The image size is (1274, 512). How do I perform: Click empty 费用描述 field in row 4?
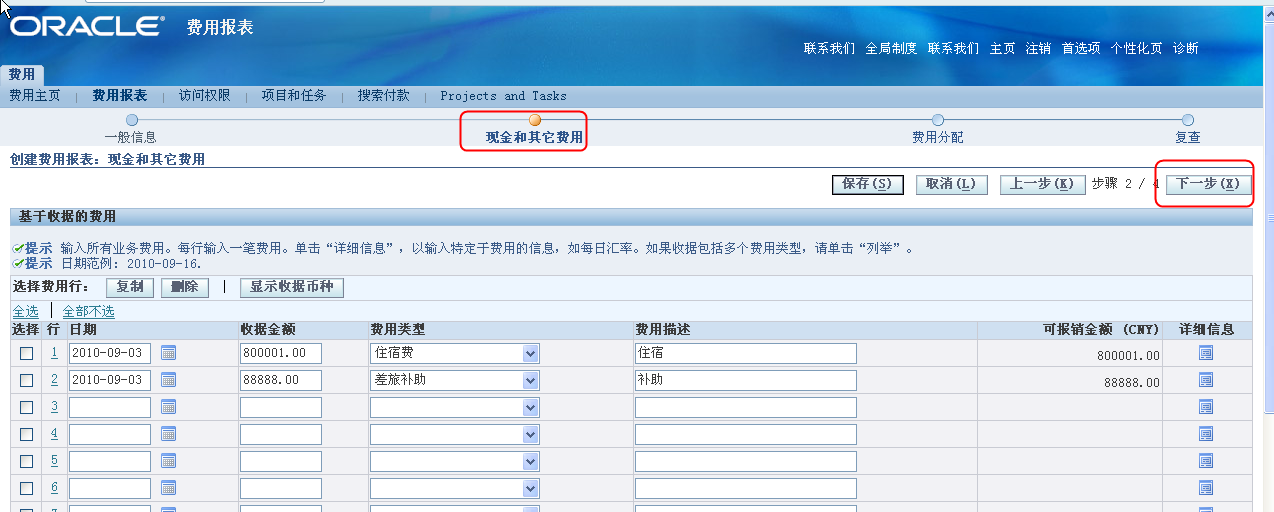tap(746, 434)
